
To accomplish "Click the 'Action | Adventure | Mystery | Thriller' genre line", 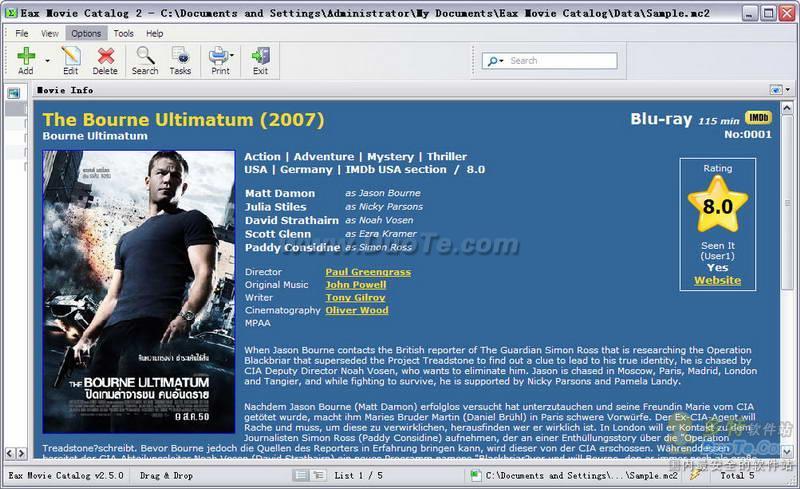I will [x=356, y=157].
